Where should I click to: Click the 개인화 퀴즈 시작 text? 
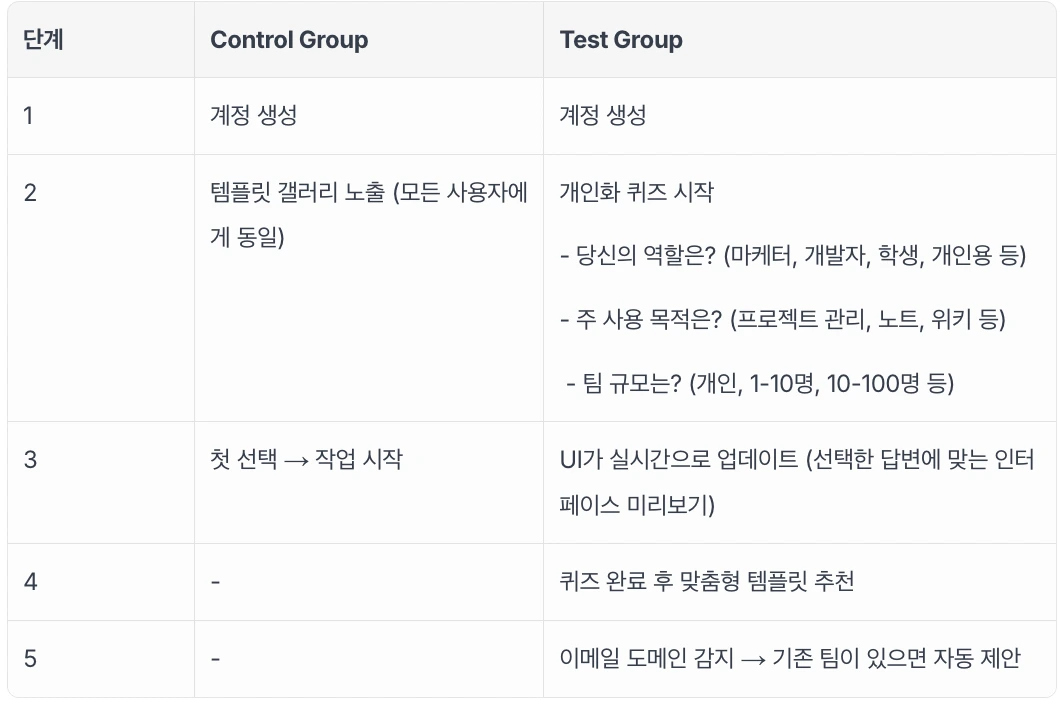tap(636, 192)
